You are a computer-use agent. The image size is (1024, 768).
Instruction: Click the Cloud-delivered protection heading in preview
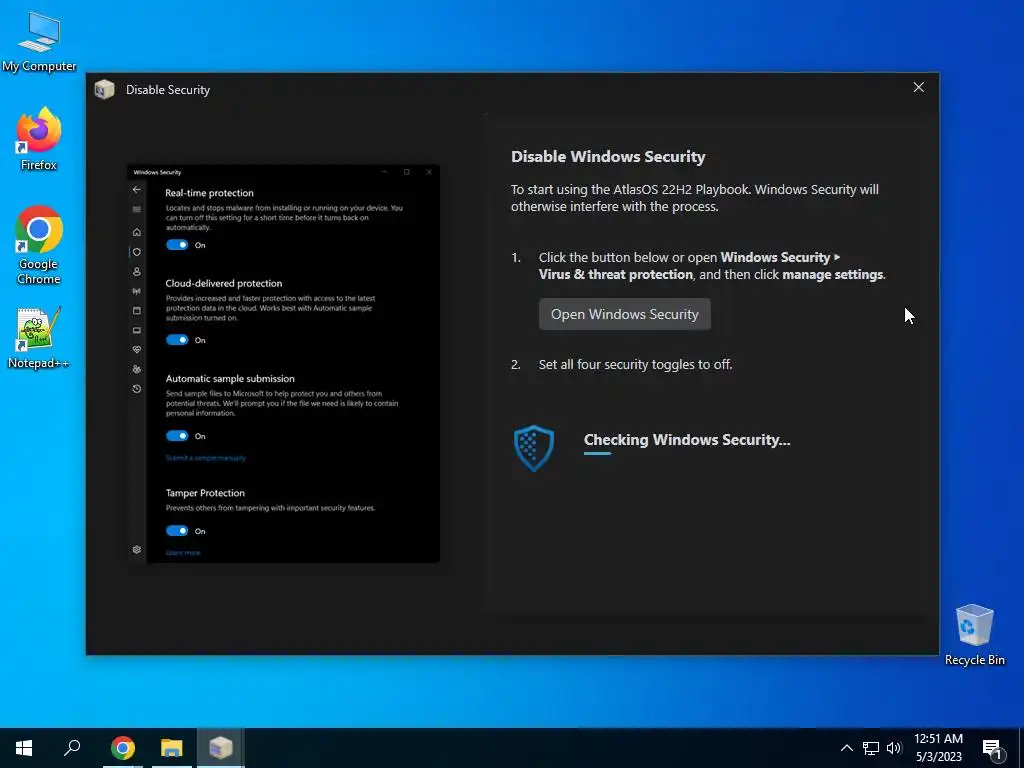point(223,283)
